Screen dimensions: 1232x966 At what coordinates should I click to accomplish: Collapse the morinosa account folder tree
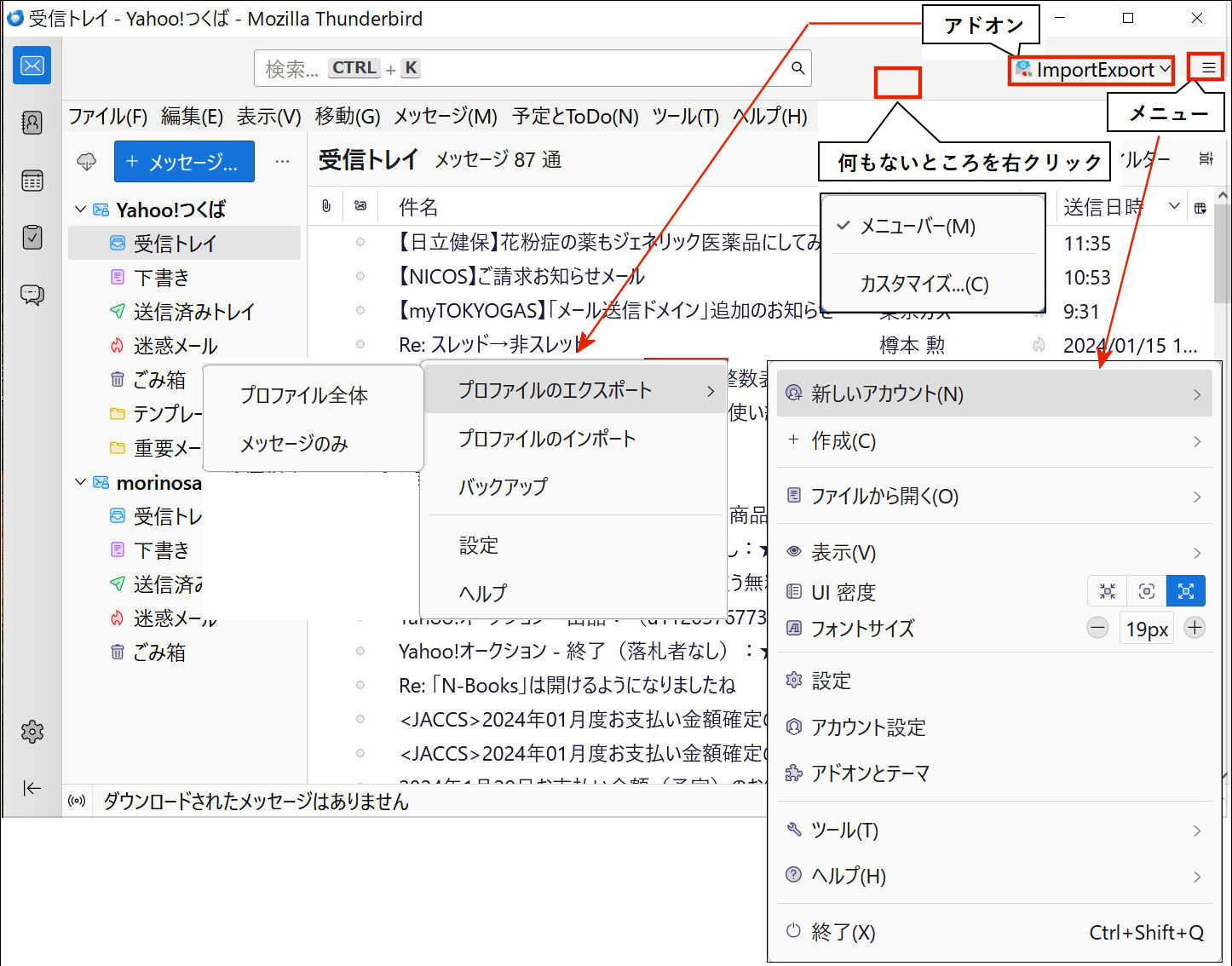[80, 482]
